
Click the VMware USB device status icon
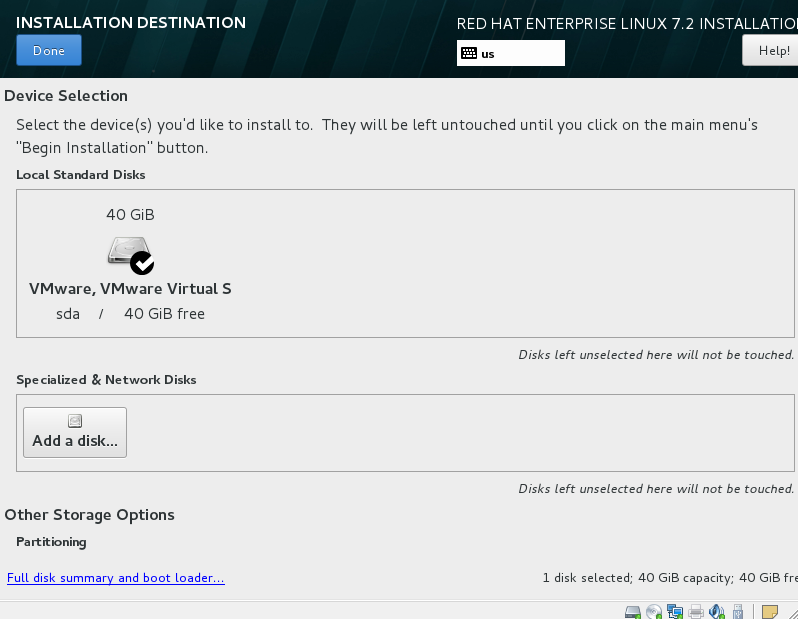[x=738, y=611]
